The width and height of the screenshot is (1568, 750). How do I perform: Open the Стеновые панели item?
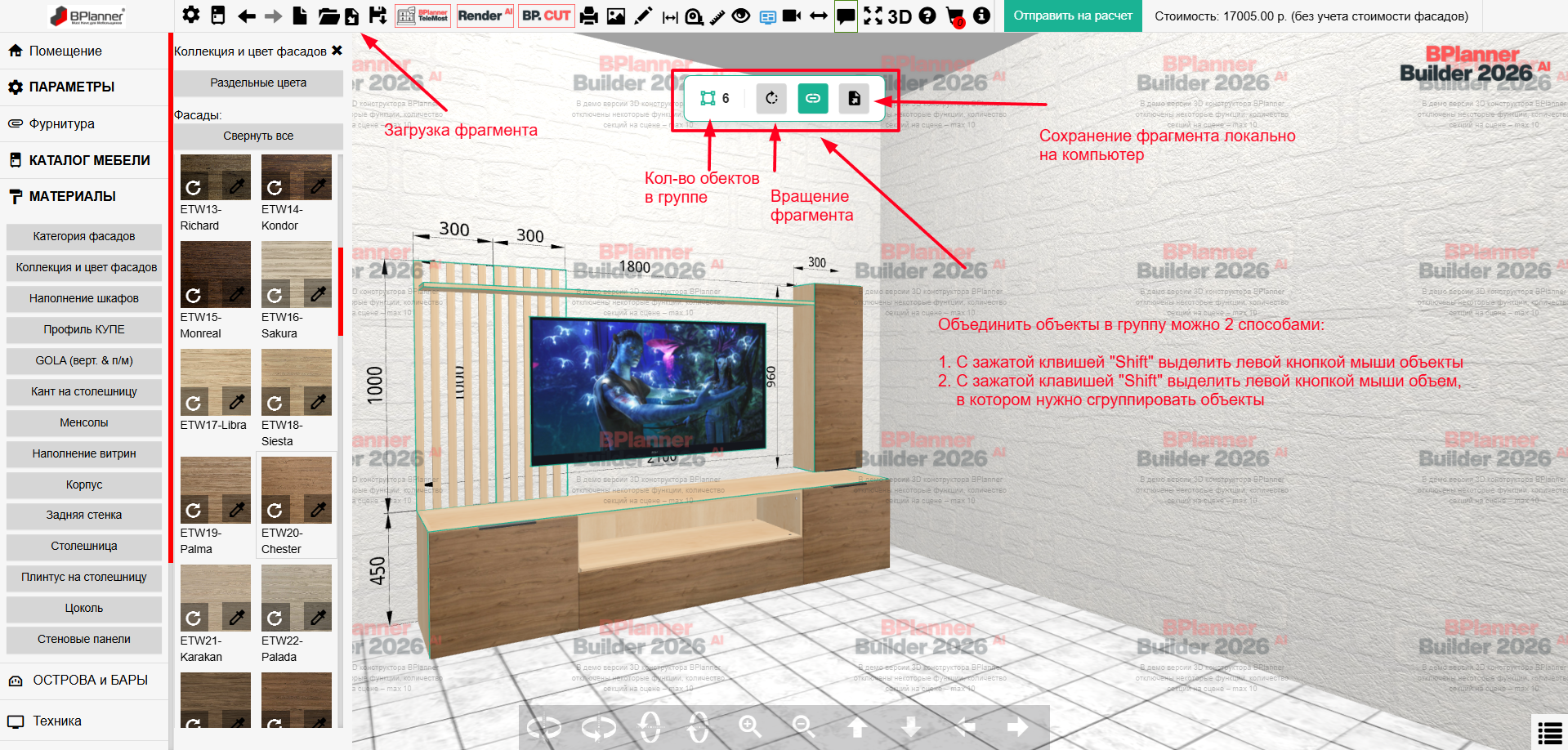[84, 639]
